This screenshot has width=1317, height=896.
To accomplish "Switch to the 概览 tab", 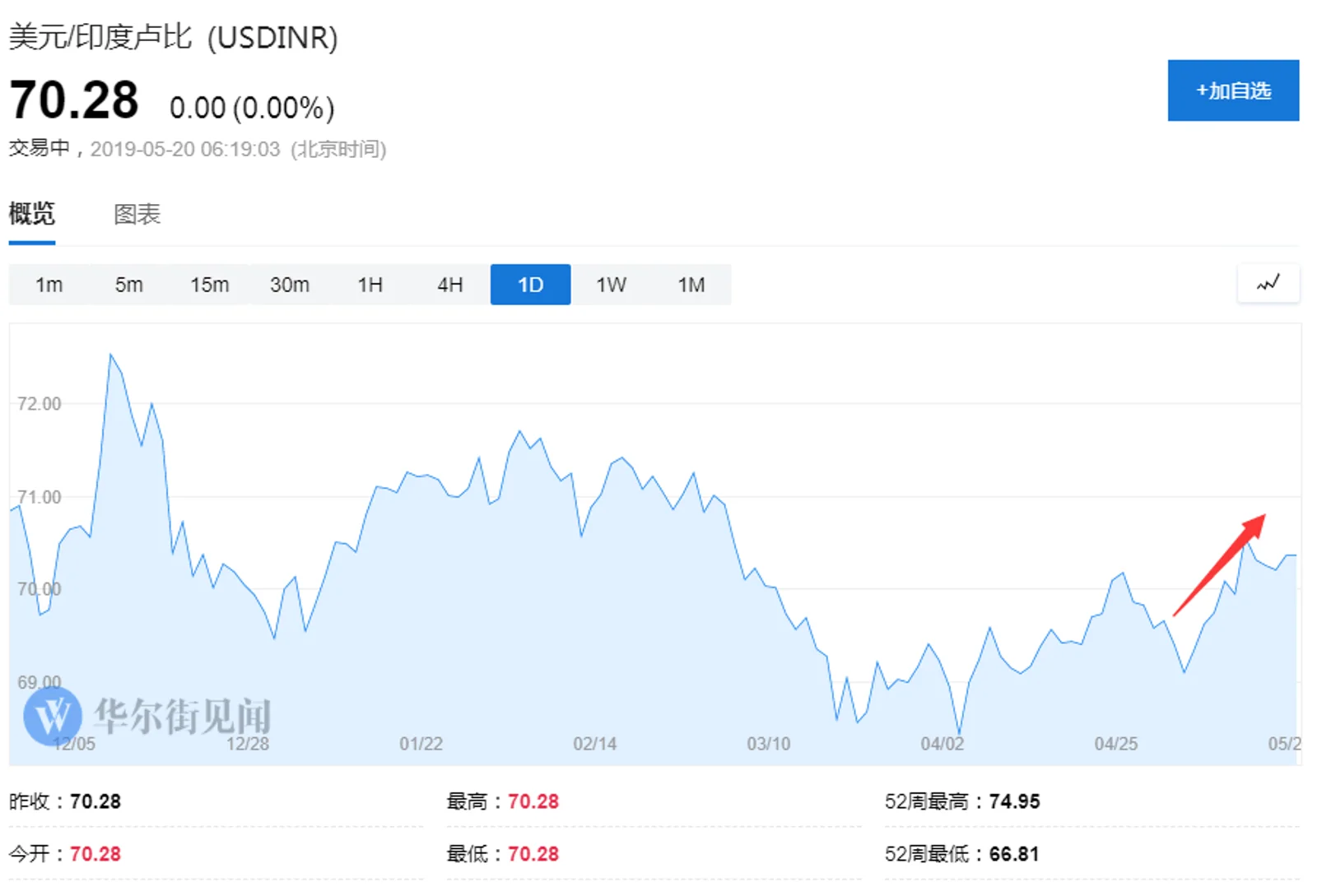I will pyautogui.click(x=32, y=214).
